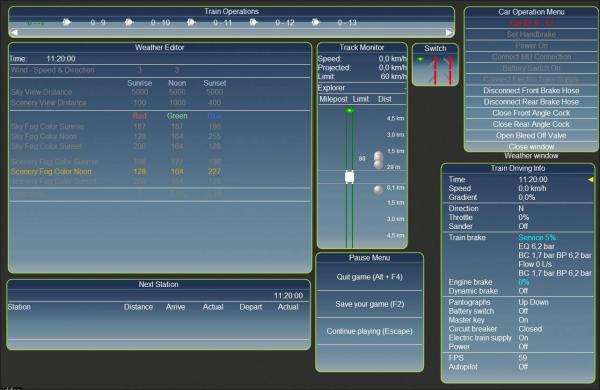Select car 0-12 in Train Operations
The height and width of the screenshot is (390, 600).
tap(285, 23)
